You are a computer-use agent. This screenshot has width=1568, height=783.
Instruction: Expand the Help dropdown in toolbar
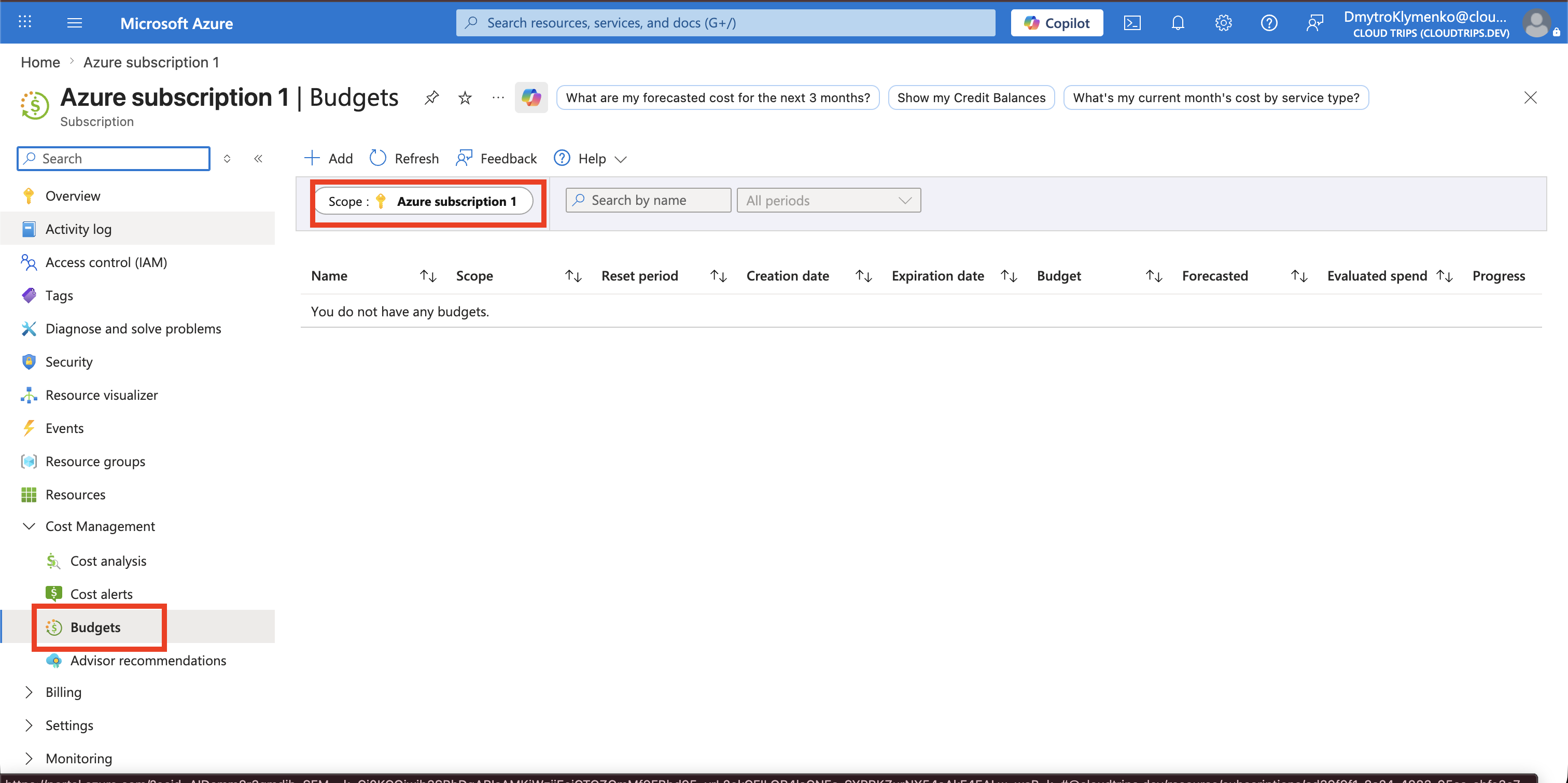pos(590,158)
